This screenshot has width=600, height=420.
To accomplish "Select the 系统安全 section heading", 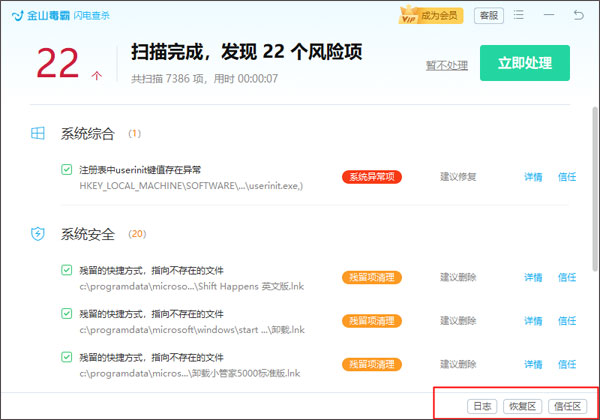I will (88, 234).
